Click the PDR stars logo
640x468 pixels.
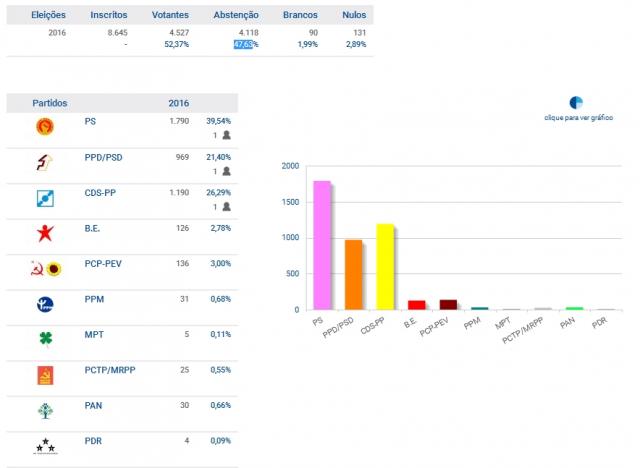(x=45, y=446)
